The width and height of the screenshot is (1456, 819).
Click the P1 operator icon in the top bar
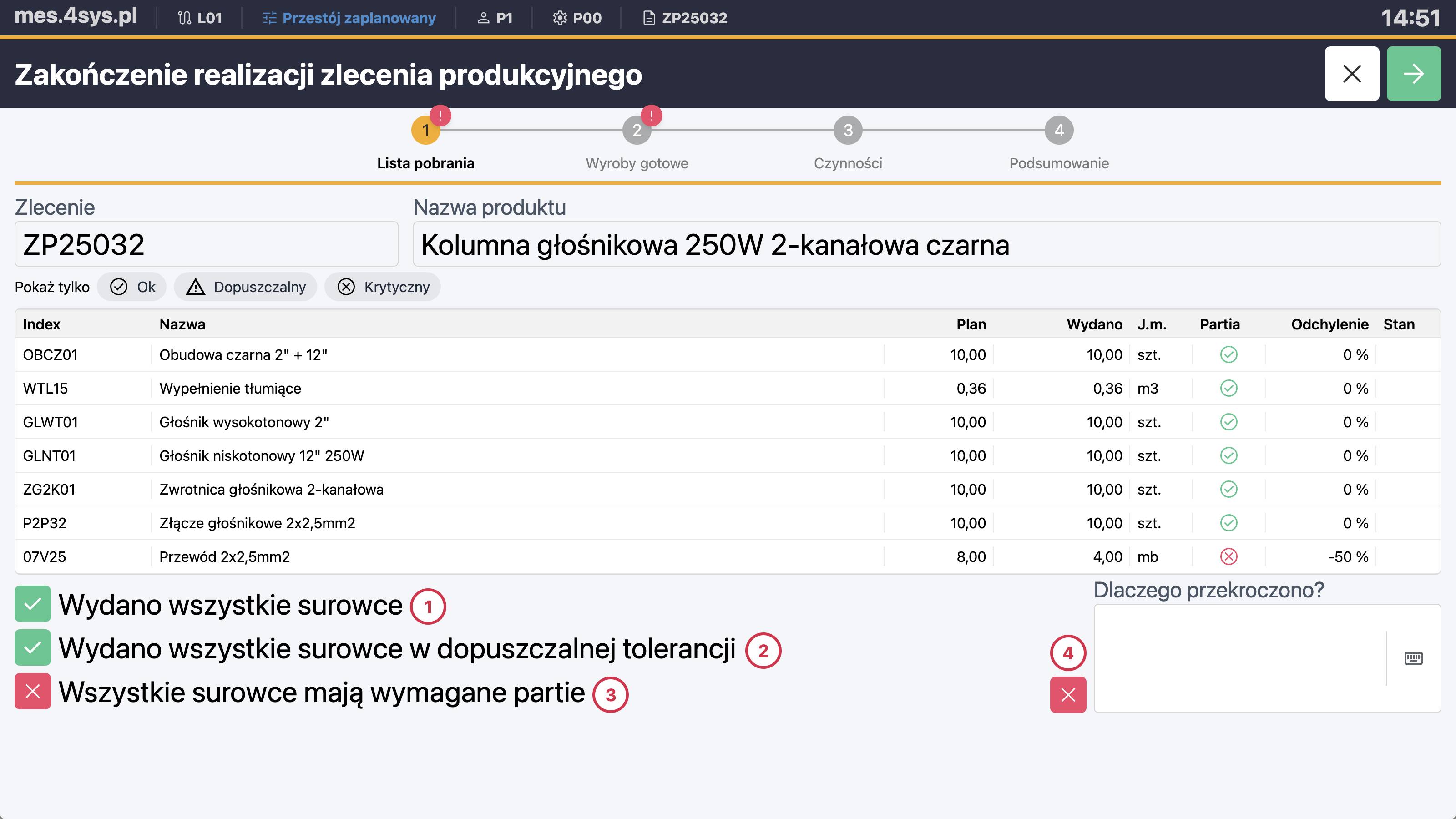pyautogui.click(x=483, y=18)
